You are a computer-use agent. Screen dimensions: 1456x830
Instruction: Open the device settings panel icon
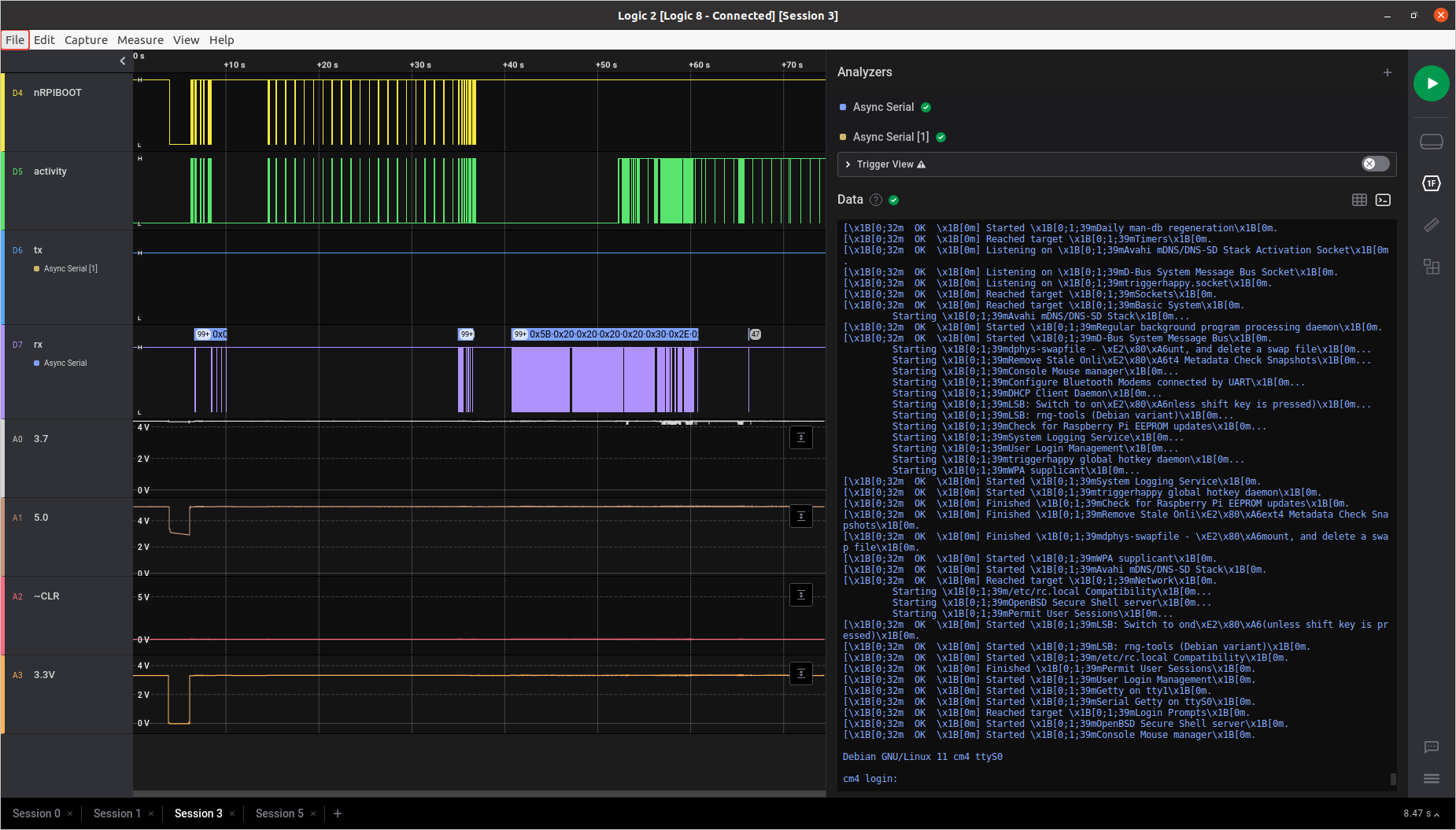[x=1431, y=142]
